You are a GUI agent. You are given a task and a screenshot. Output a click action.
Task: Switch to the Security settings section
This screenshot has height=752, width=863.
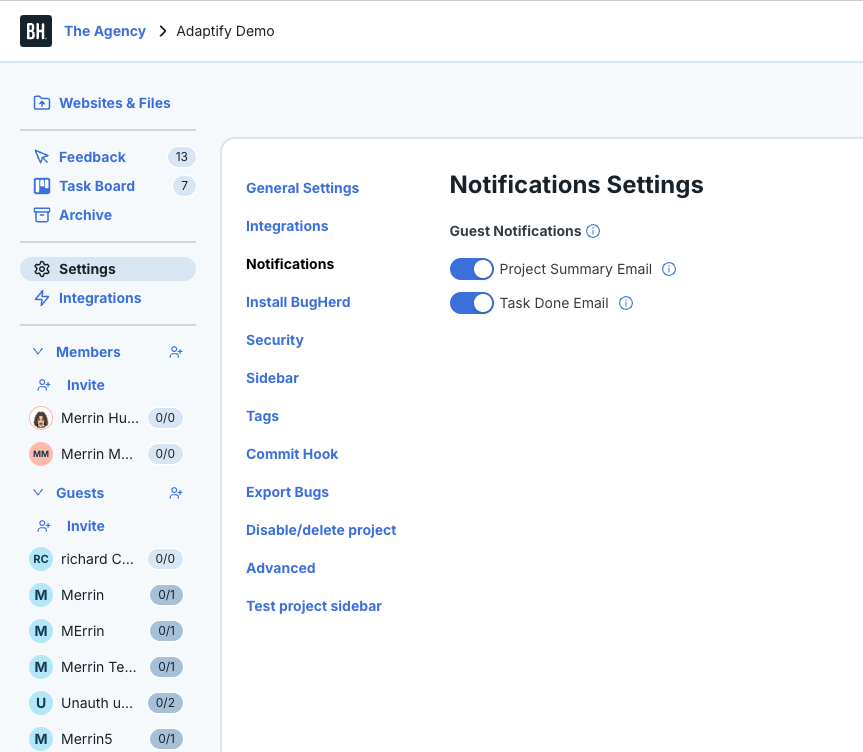[275, 340]
